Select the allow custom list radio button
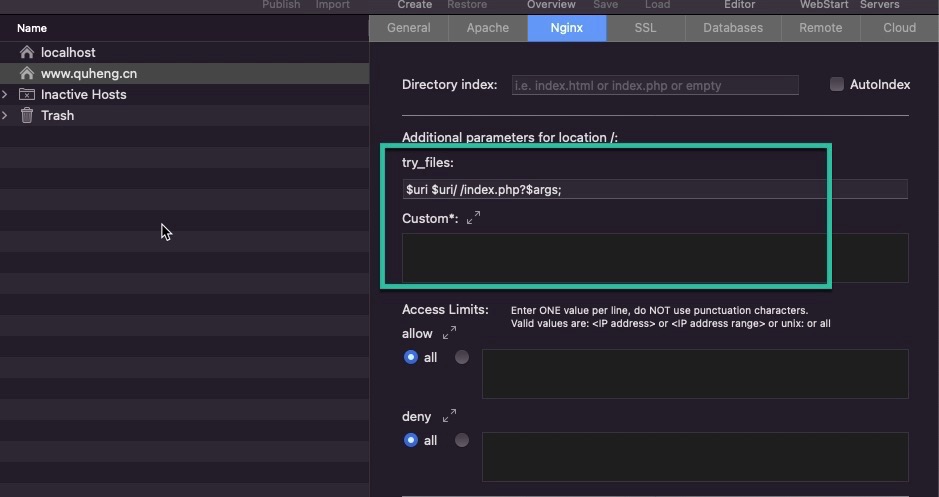Image resolution: width=939 pixels, height=497 pixels. (x=462, y=357)
